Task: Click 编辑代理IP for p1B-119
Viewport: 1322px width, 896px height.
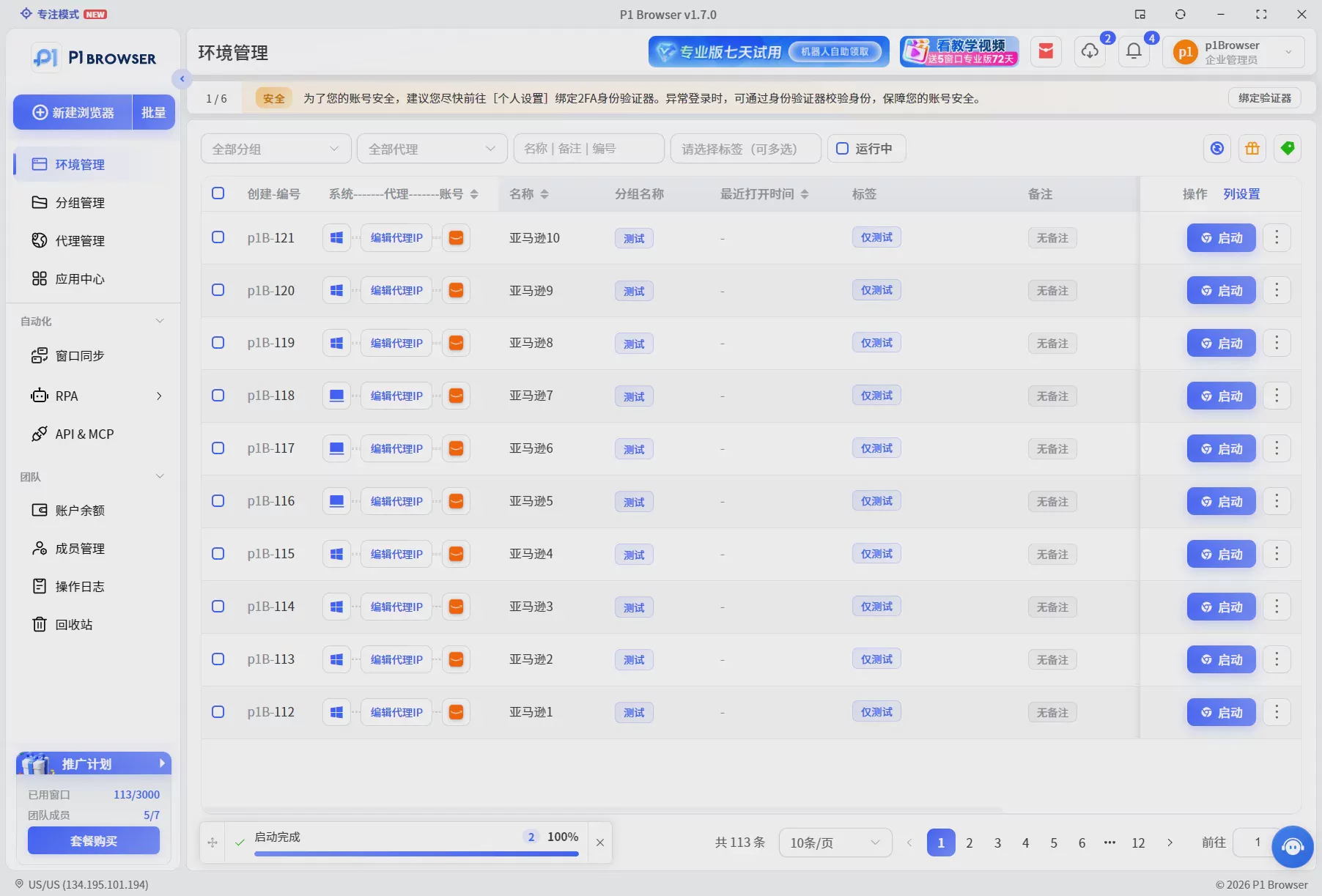Action: click(396, 343)
